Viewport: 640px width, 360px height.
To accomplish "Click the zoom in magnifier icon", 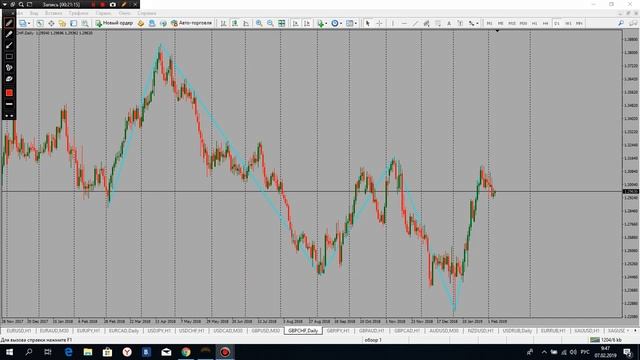I will tap(259, 23).
